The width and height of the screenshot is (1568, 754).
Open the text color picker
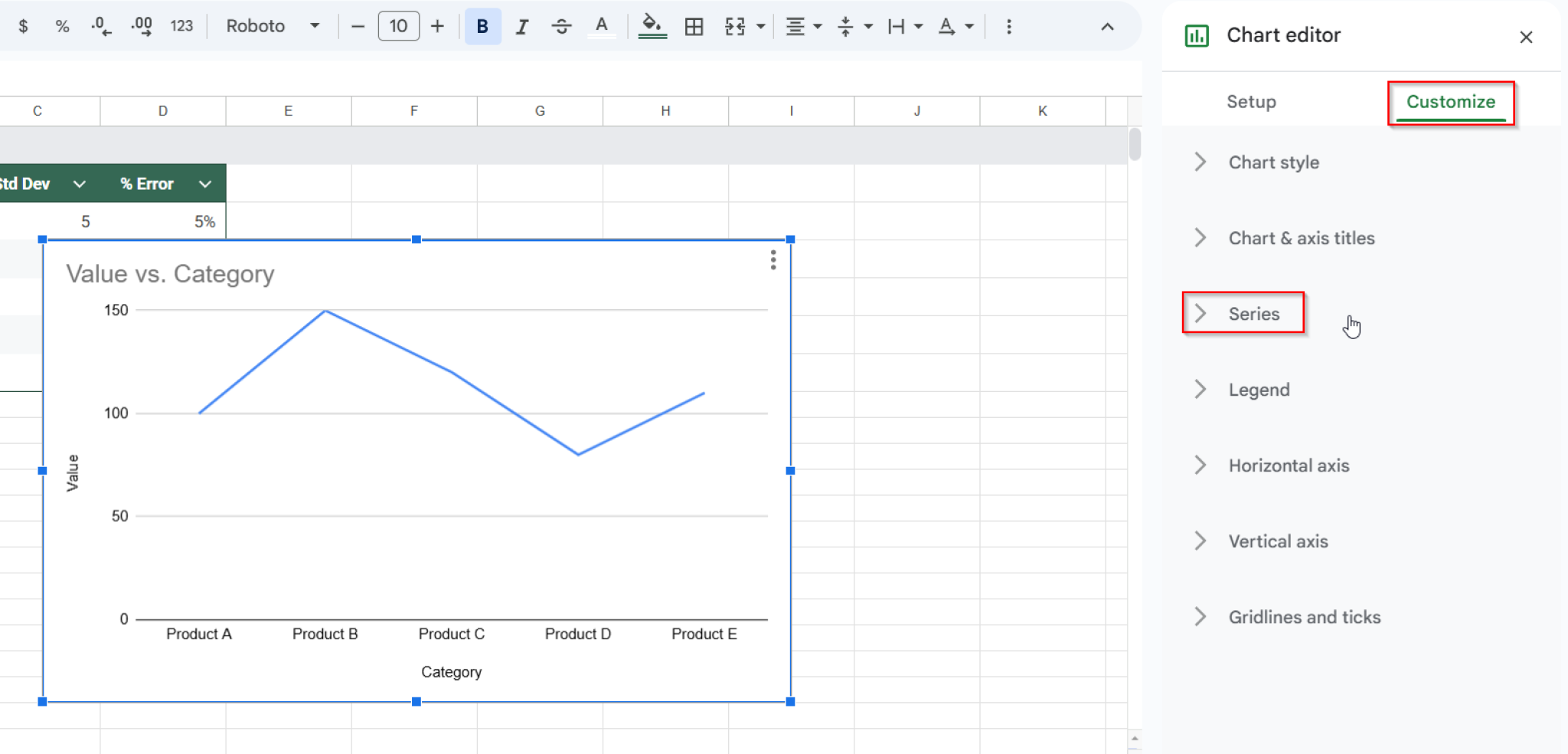pos(602,25)
